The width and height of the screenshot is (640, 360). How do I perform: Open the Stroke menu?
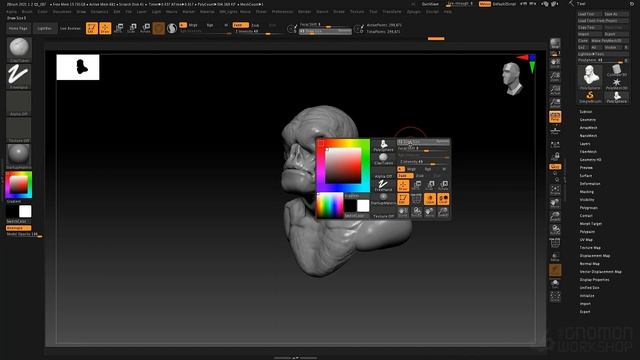[x=339, y=12]
